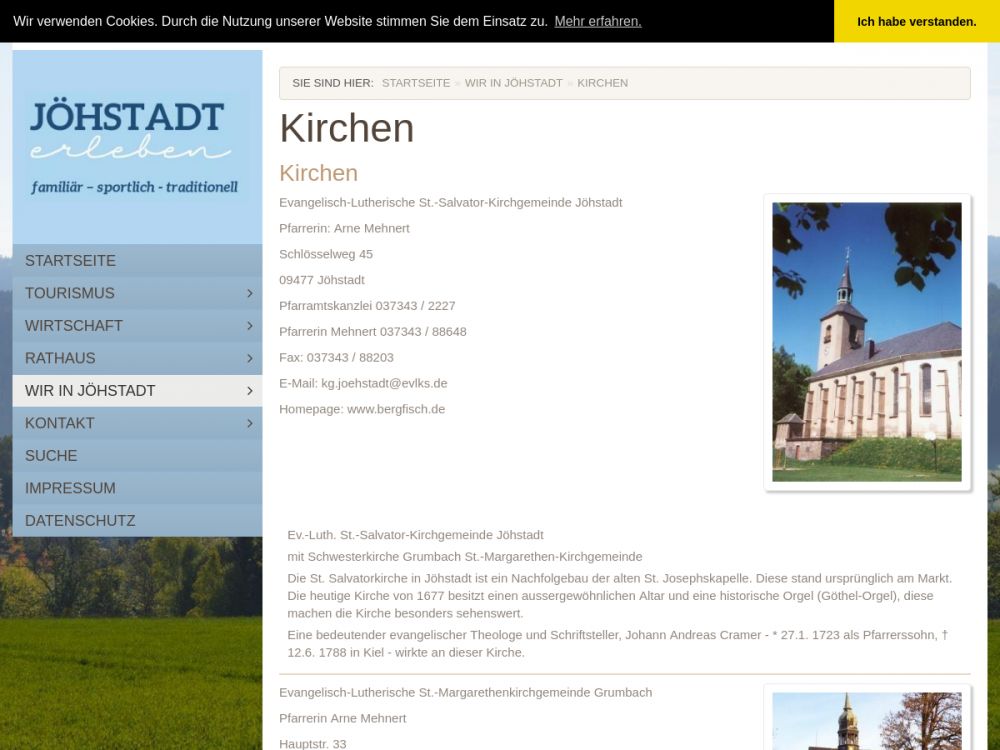The image size is (1000, 750).
Task: Open the Suche menu item
Action: (x=51, y=456)
